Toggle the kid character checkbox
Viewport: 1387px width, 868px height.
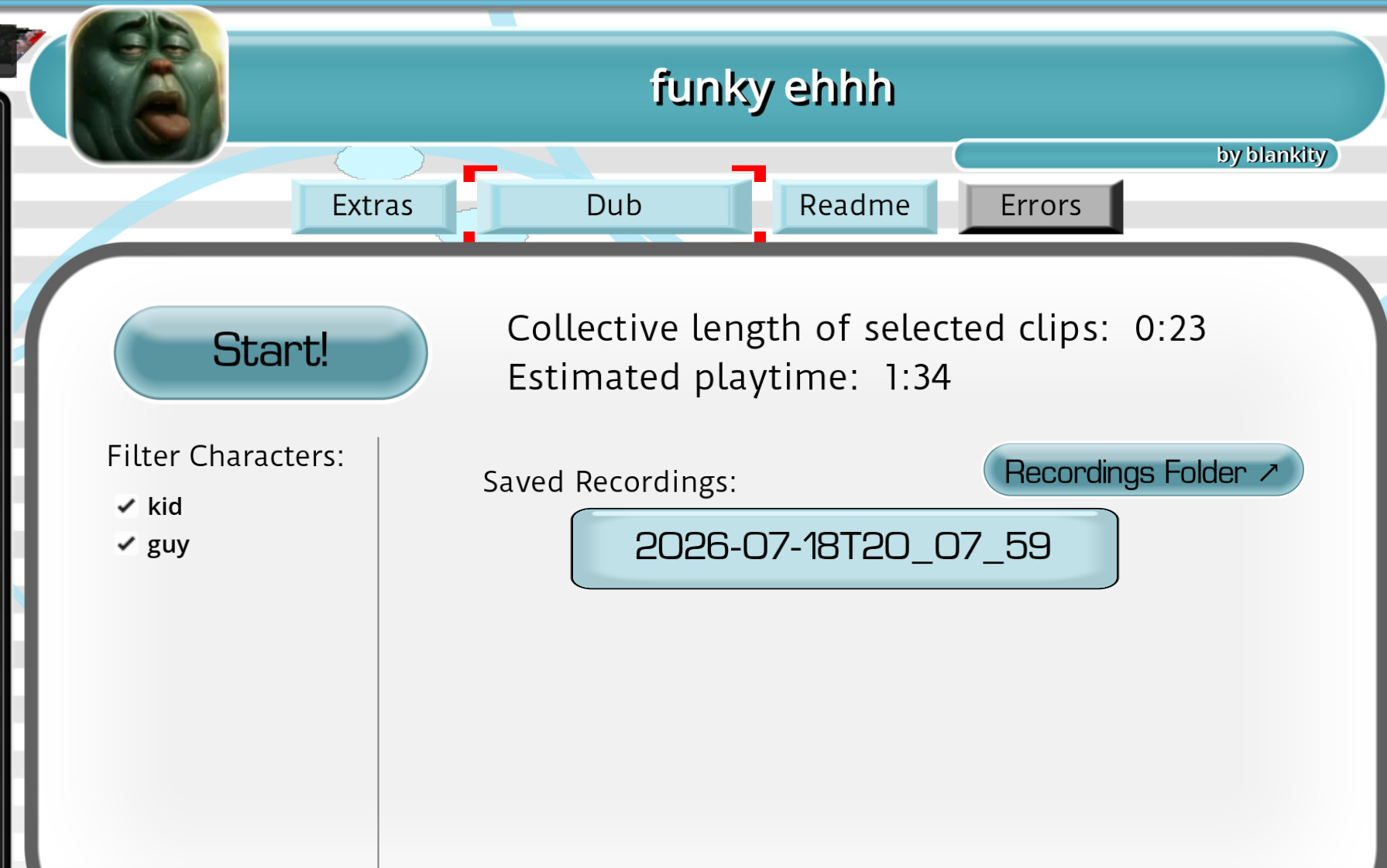(x=126, y=506)
